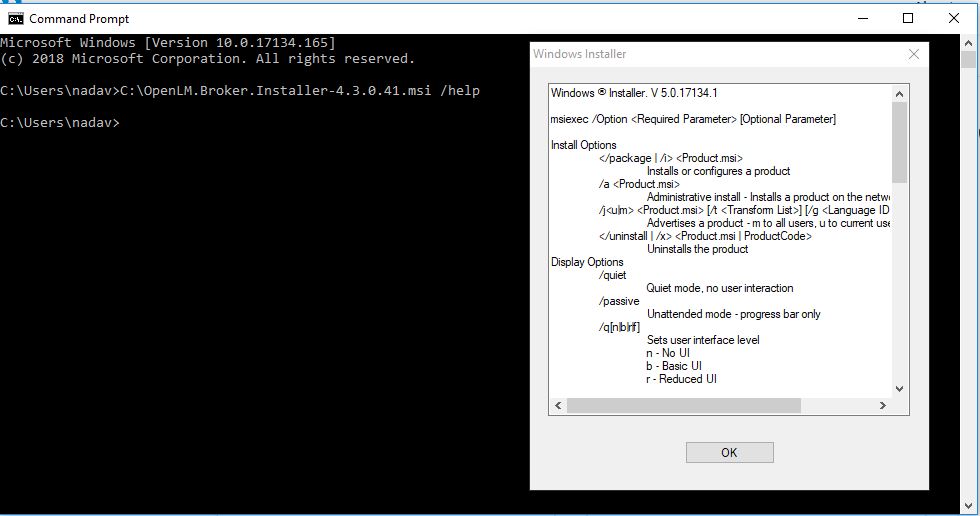Viewport: 980px width, 516px height.
Task: Click the help text scroll down arrow
Action: click(x=899, y=388)
